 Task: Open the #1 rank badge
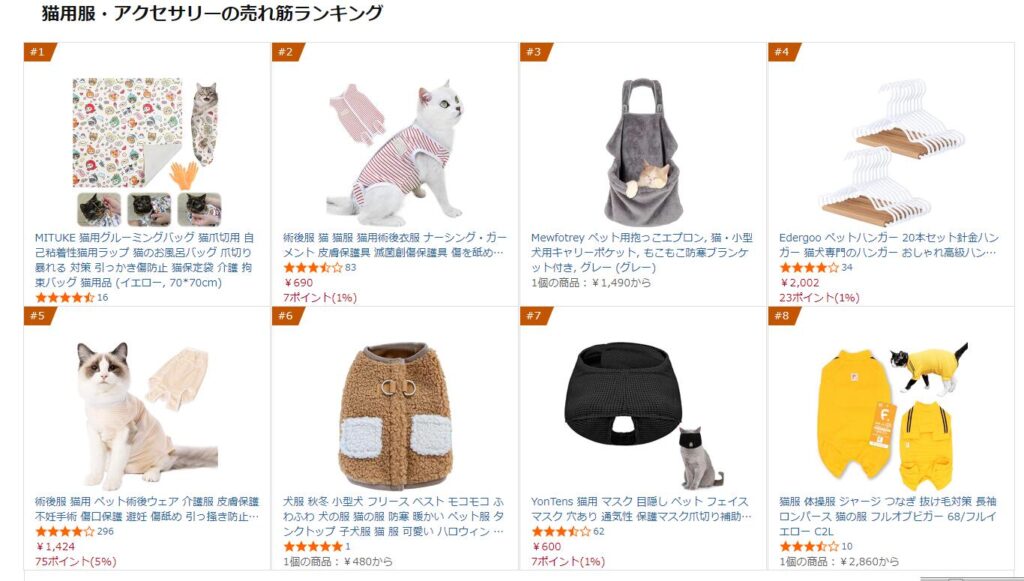click(x=39, y=52)
